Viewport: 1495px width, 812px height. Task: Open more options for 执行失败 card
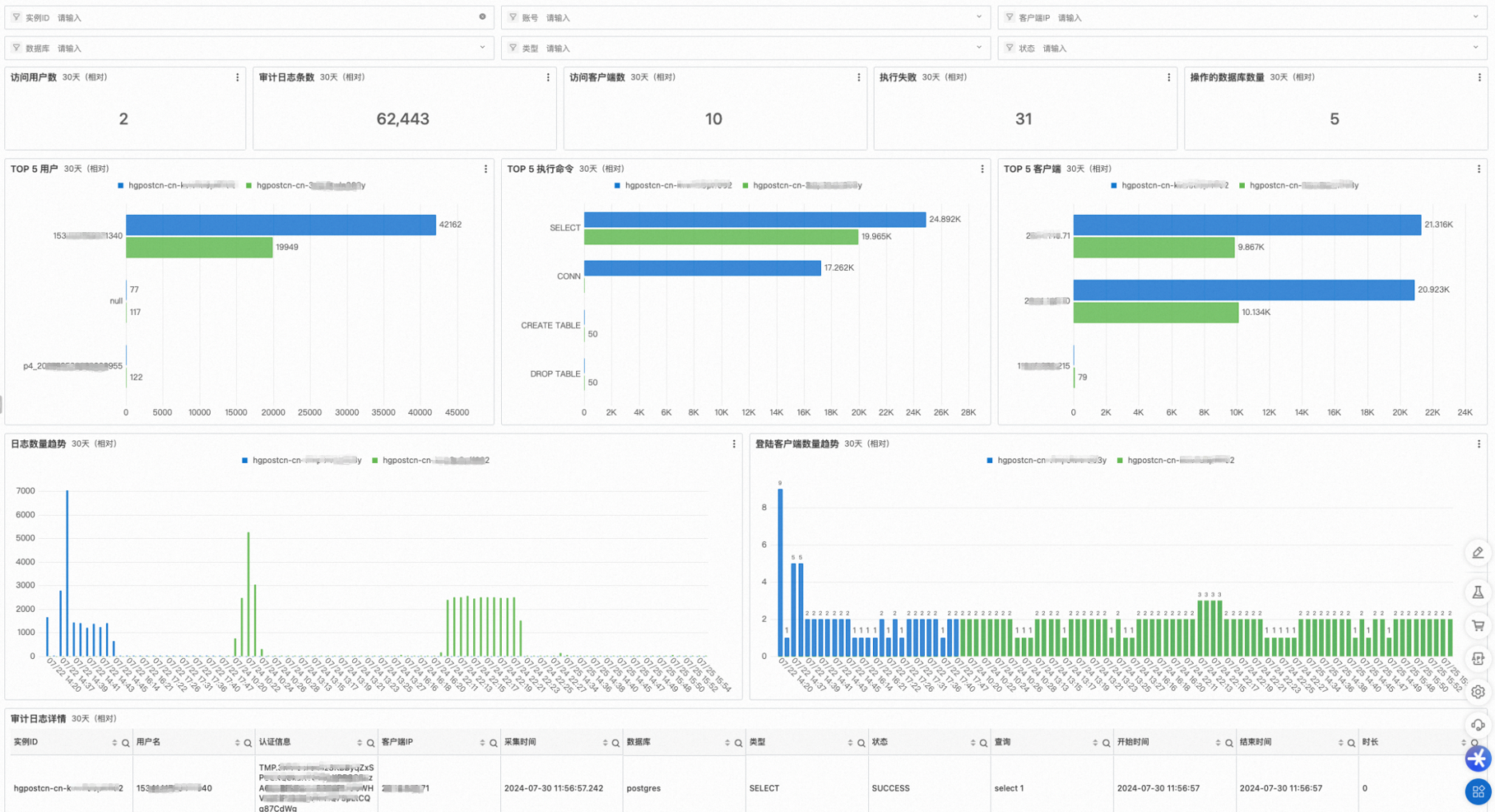click(x=1169, y=77)
